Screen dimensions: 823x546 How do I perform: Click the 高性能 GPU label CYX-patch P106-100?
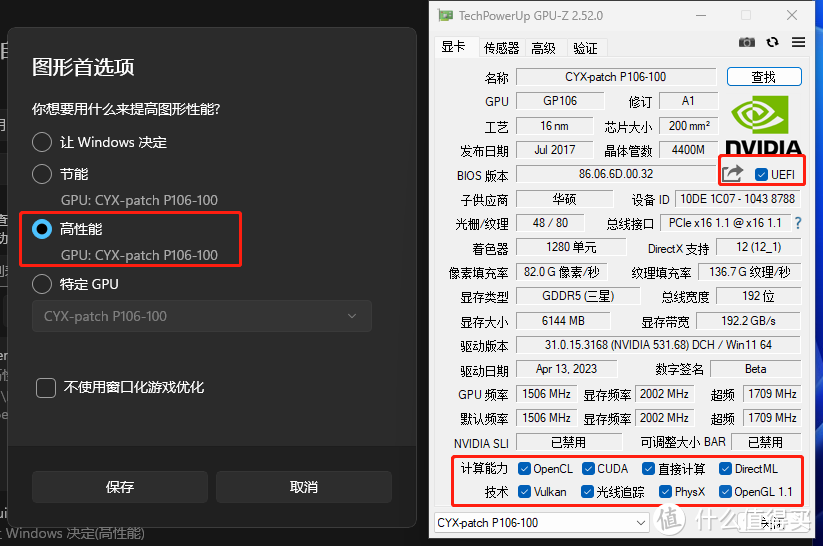click(139, 255)
